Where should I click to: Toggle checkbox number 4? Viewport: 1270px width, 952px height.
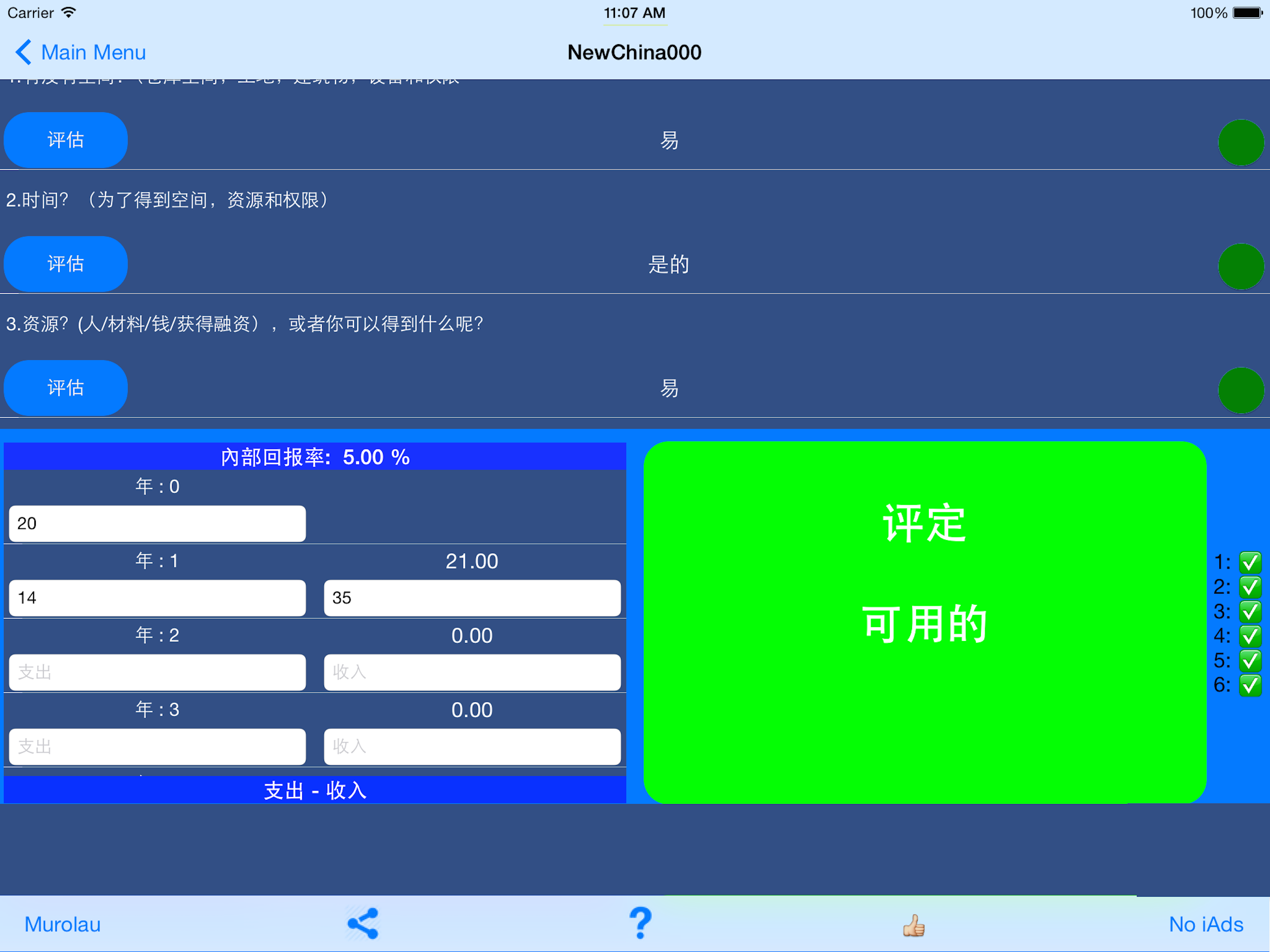1250,636
